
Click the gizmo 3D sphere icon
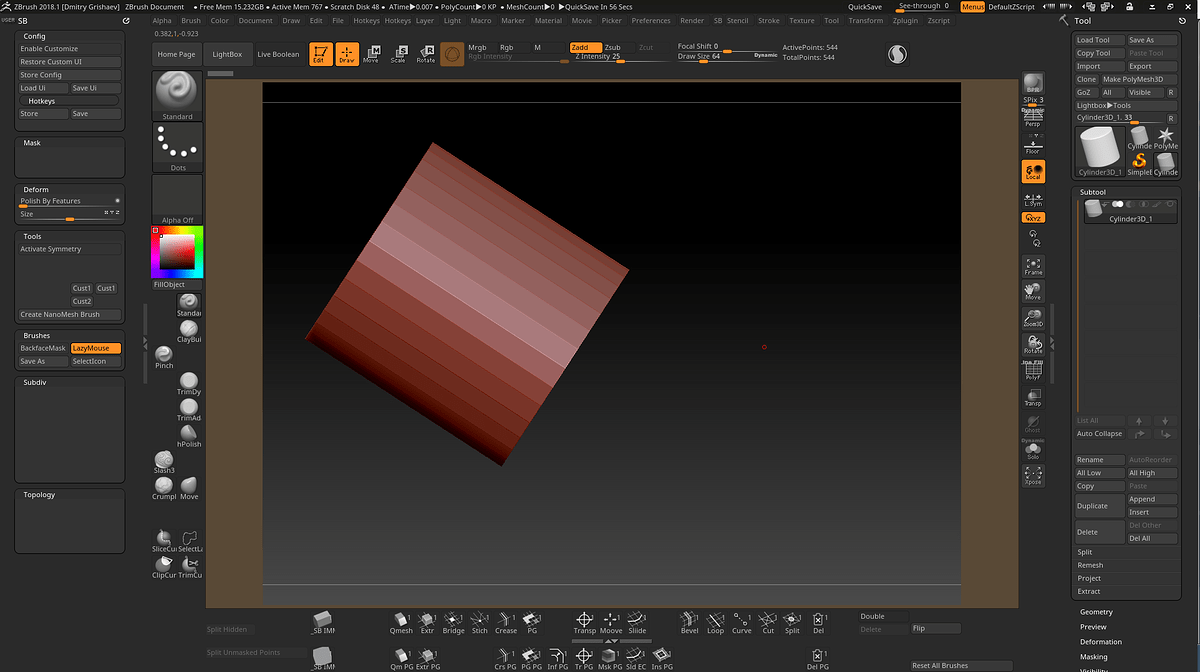[452, 54]
